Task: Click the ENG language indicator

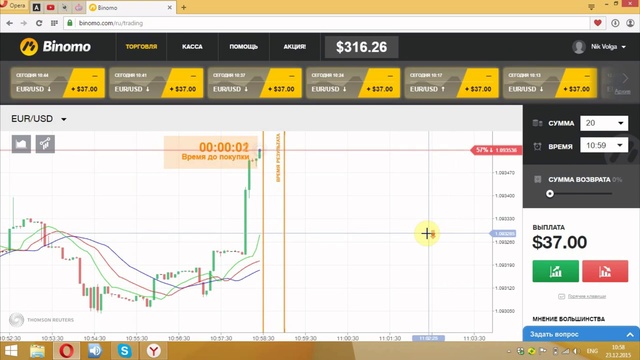Action: tap(592, 351)
